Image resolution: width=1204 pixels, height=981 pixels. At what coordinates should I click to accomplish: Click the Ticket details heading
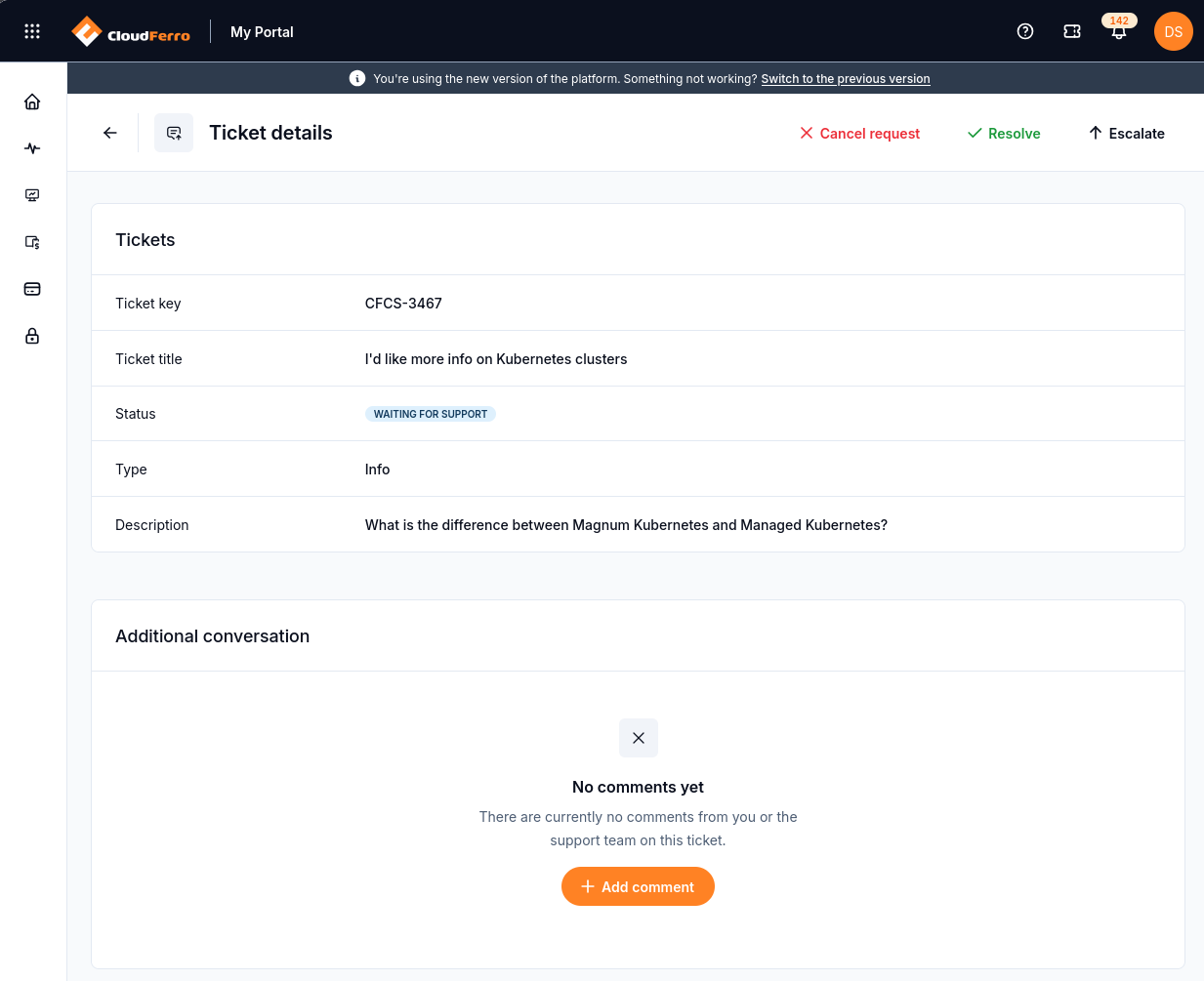click(x=270, y=133)
